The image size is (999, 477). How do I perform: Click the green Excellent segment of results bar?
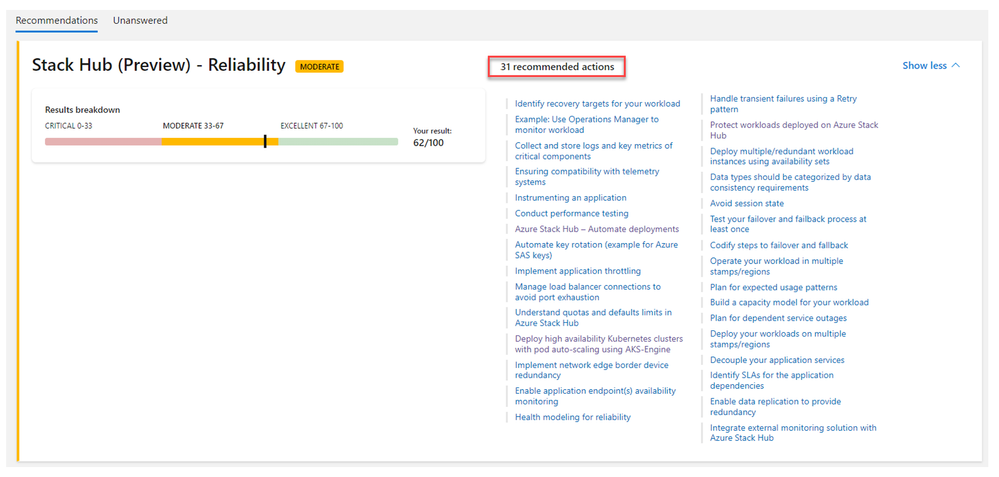(338, 141)
